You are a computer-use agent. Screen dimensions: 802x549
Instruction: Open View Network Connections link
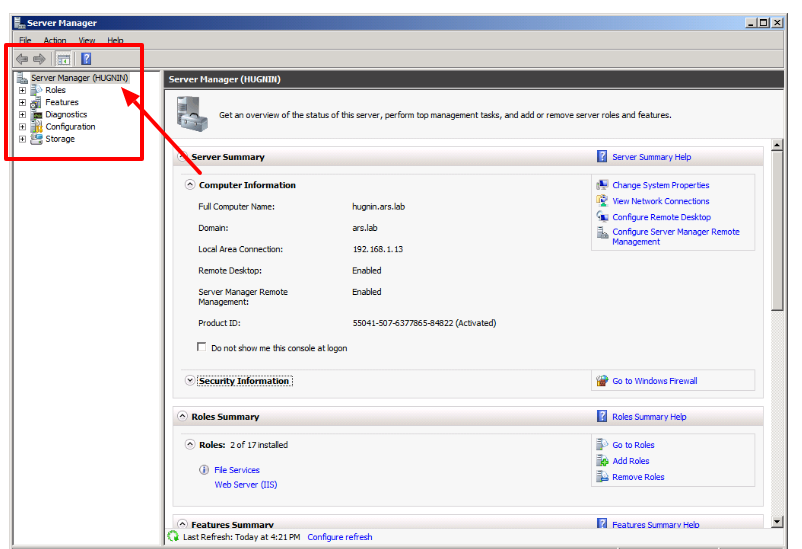tap(661, 201)
